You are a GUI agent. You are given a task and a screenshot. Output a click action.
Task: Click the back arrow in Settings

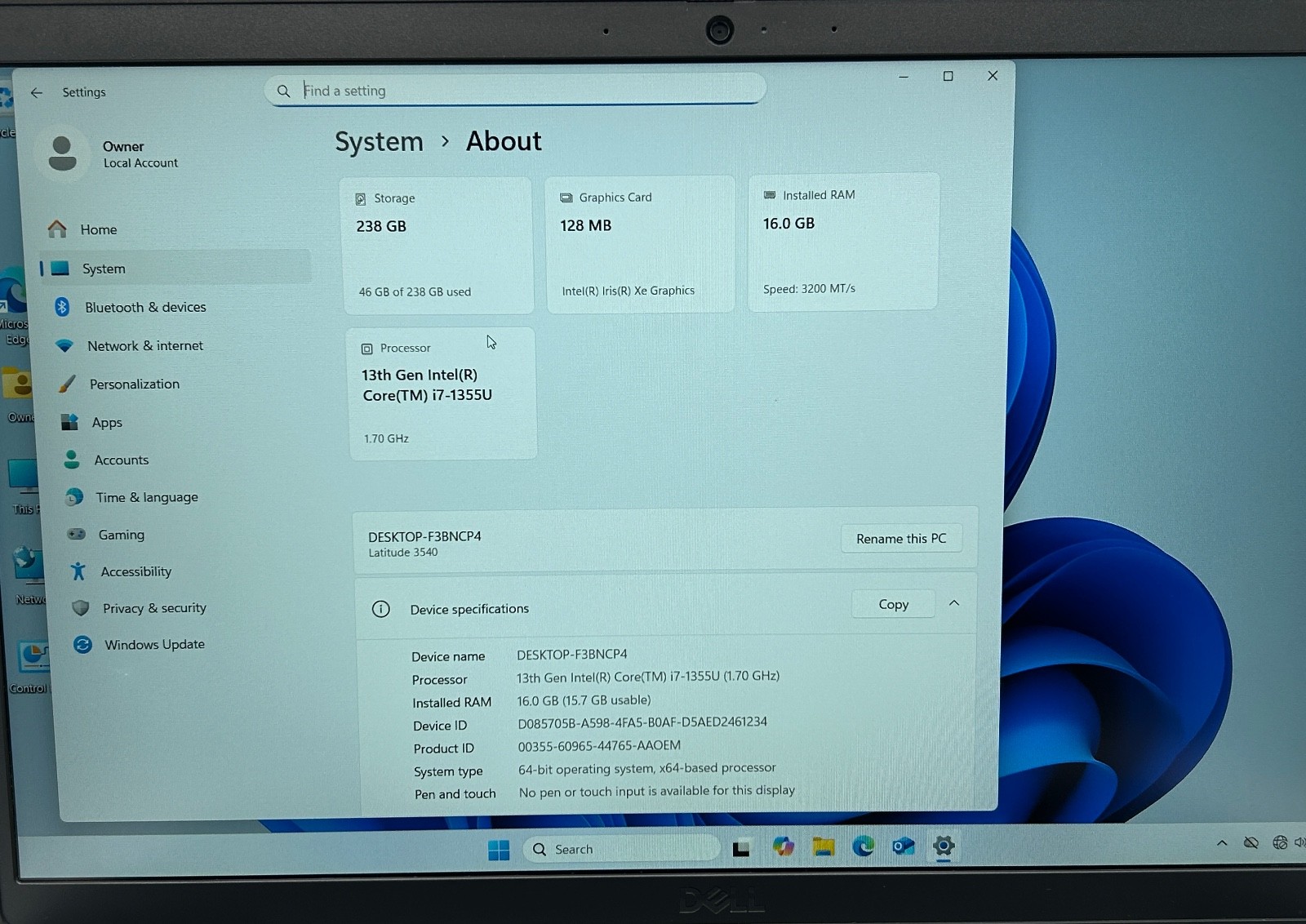pyautogui.click(x=37, y=92)
